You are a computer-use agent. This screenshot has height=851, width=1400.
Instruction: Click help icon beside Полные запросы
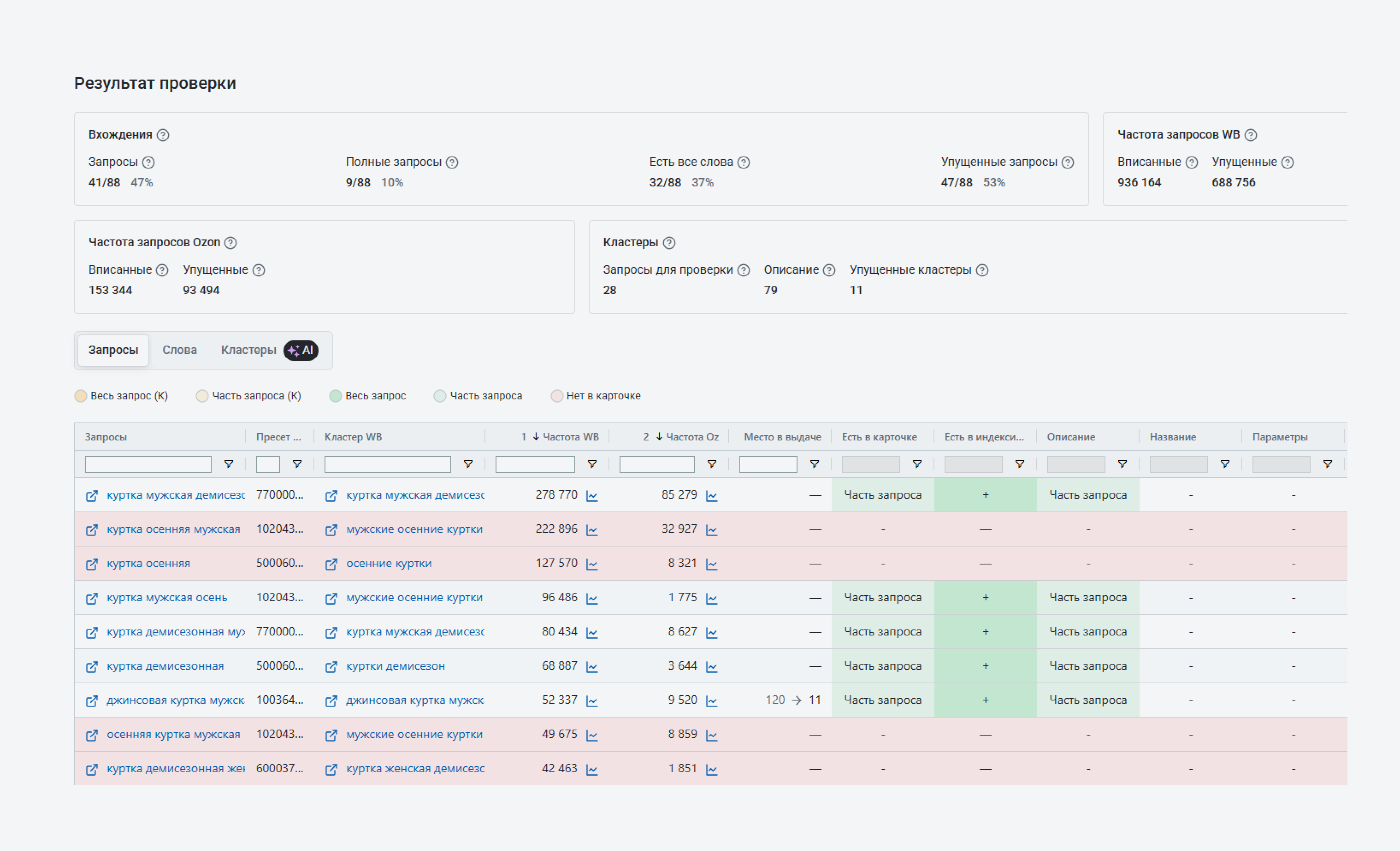(x=452, y=163)
